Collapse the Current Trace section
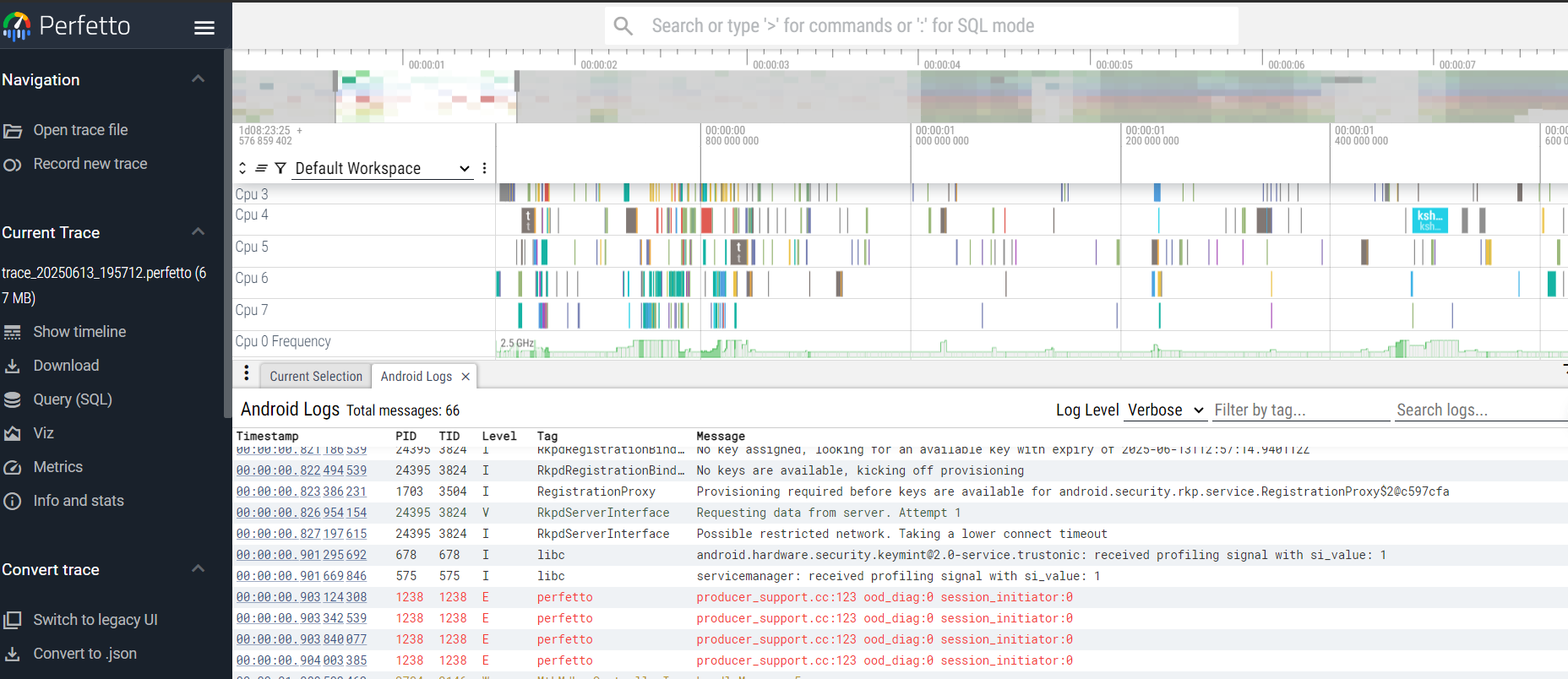 (199, 231)
